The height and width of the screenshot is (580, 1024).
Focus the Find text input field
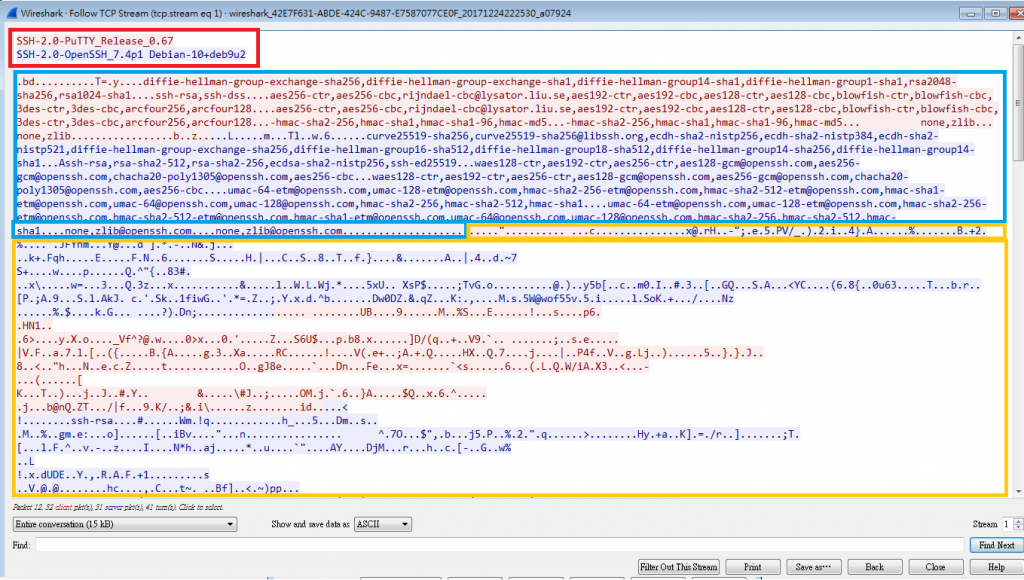(x=500, y=545)
